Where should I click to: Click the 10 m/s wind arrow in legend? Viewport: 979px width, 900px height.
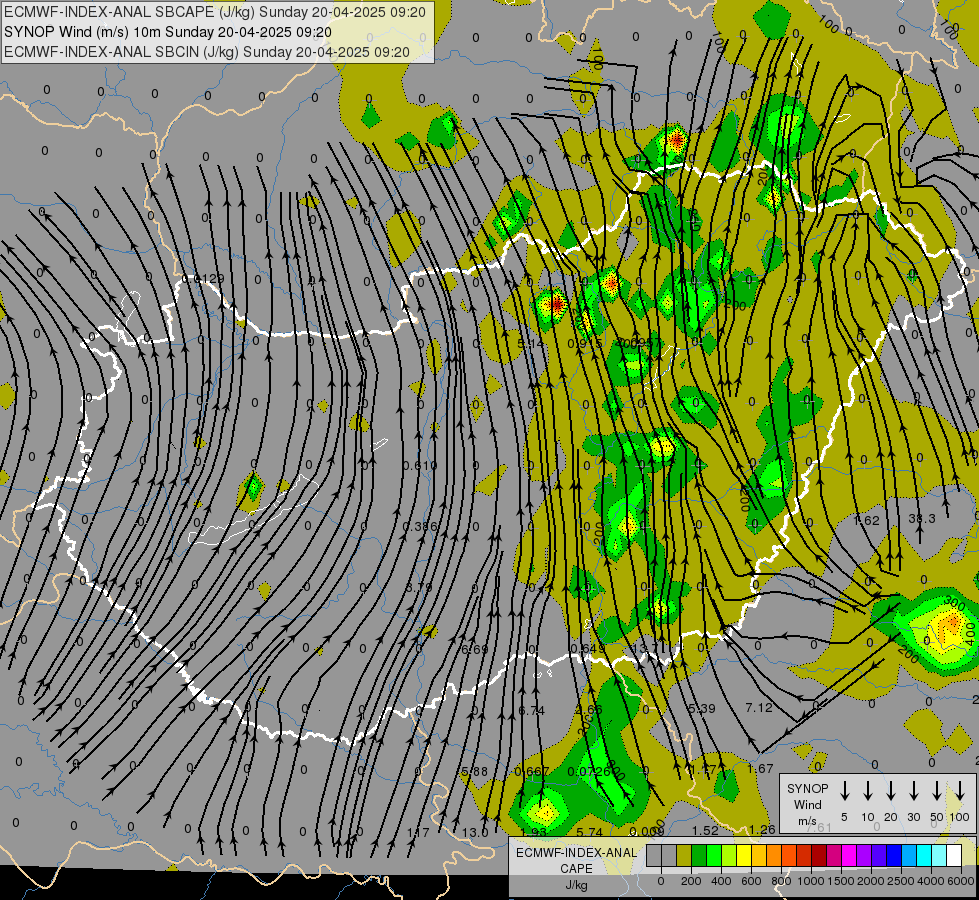868,791
